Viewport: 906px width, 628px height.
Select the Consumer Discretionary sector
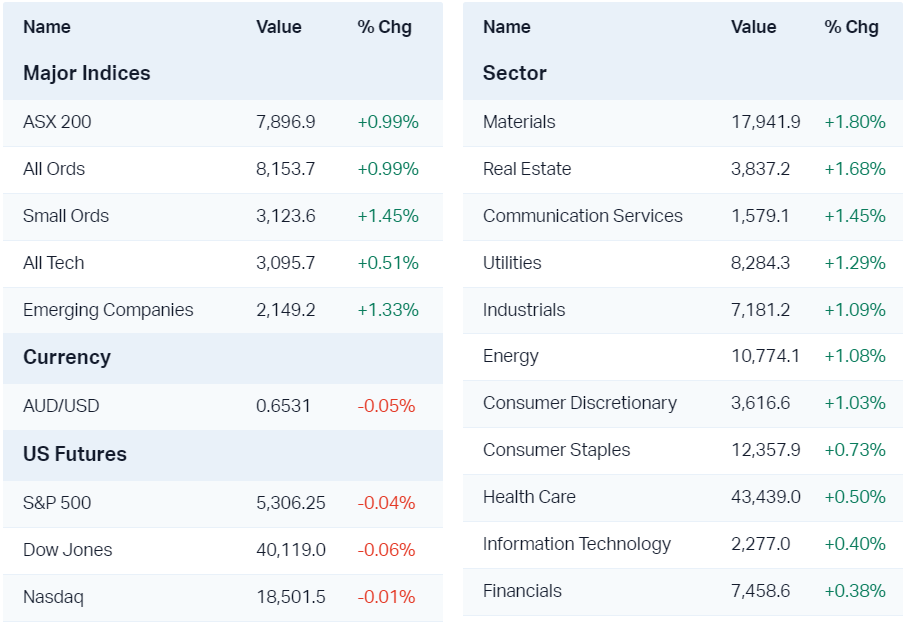point(580,403)
